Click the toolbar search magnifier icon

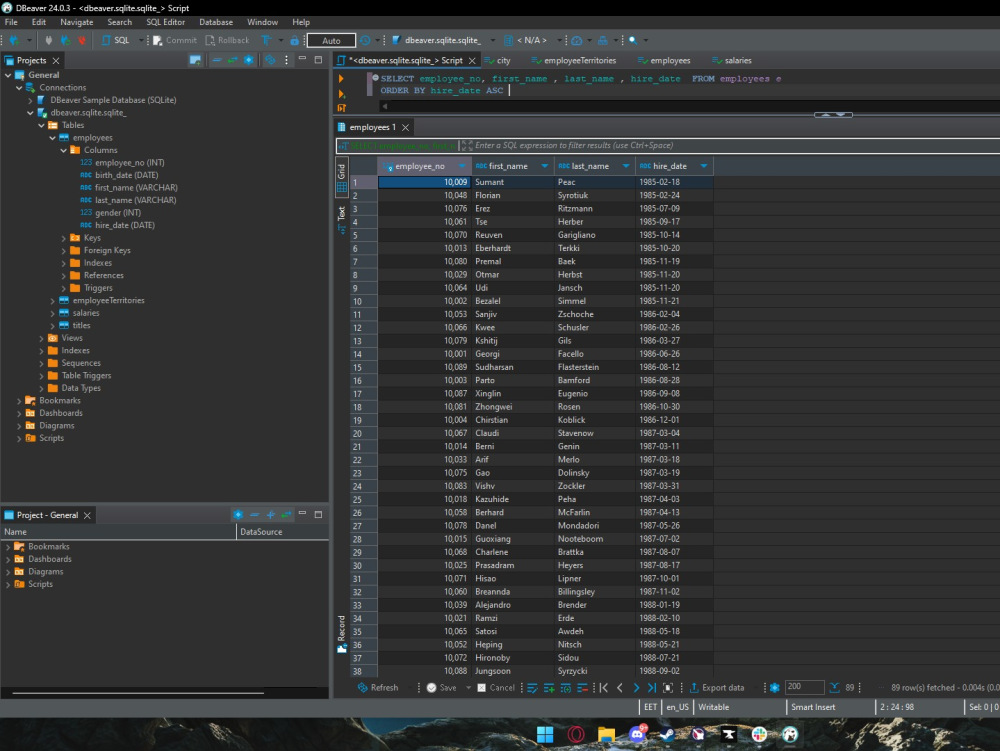(x=633, y=40)
